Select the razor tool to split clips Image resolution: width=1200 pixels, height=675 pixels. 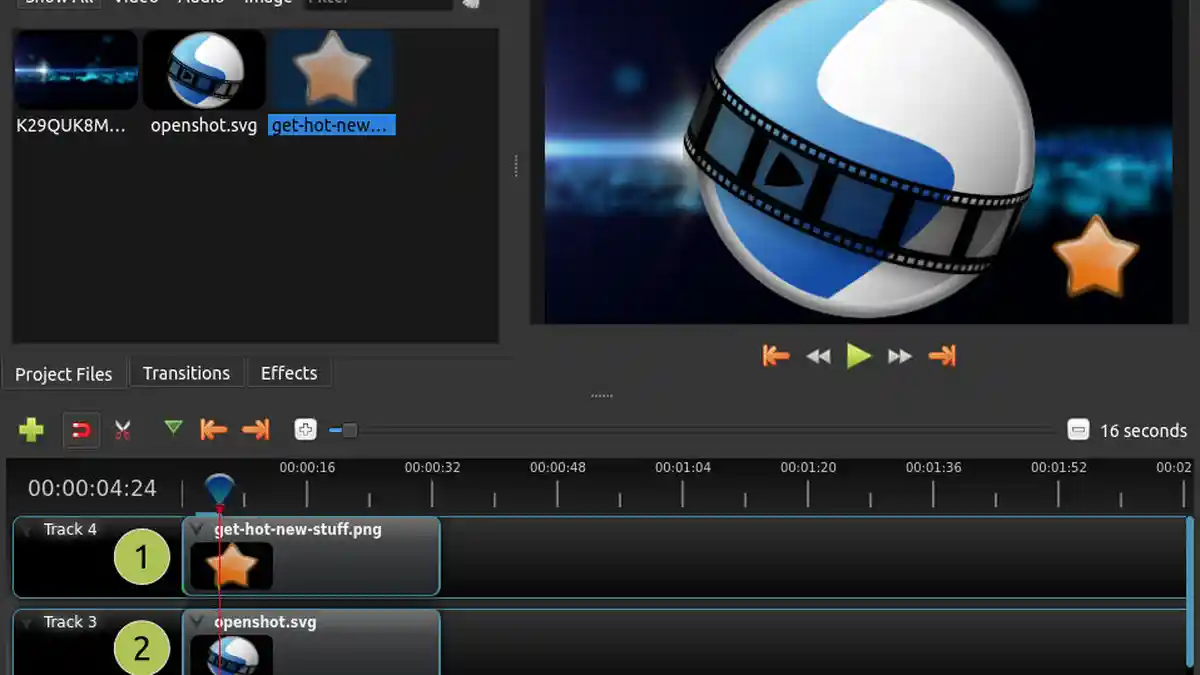tap(122, 430)
